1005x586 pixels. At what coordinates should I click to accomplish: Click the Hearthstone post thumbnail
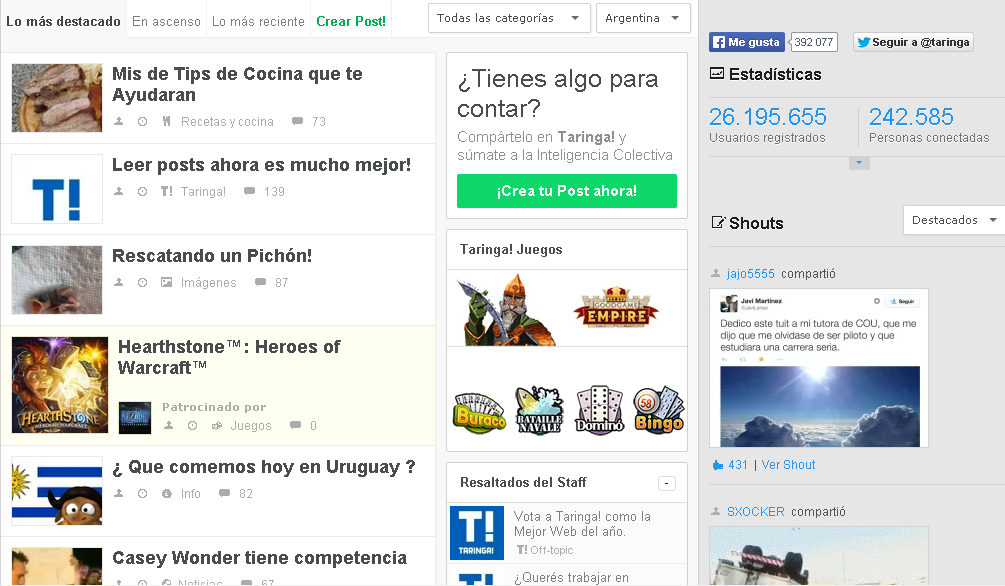(60, 385)
